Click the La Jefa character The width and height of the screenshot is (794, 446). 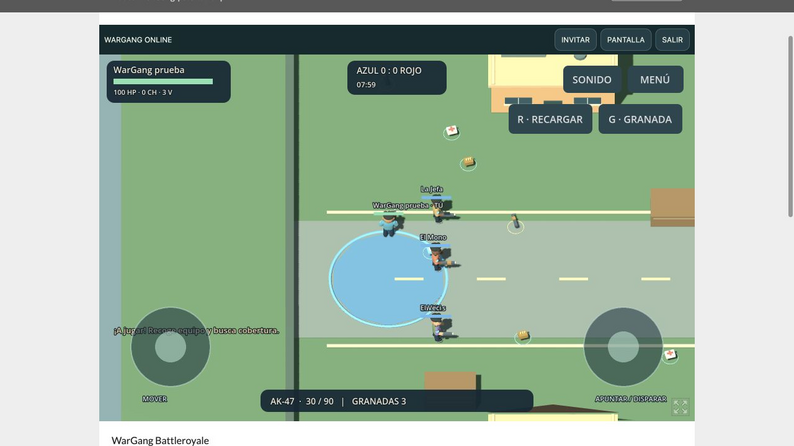tap(438, 211)
